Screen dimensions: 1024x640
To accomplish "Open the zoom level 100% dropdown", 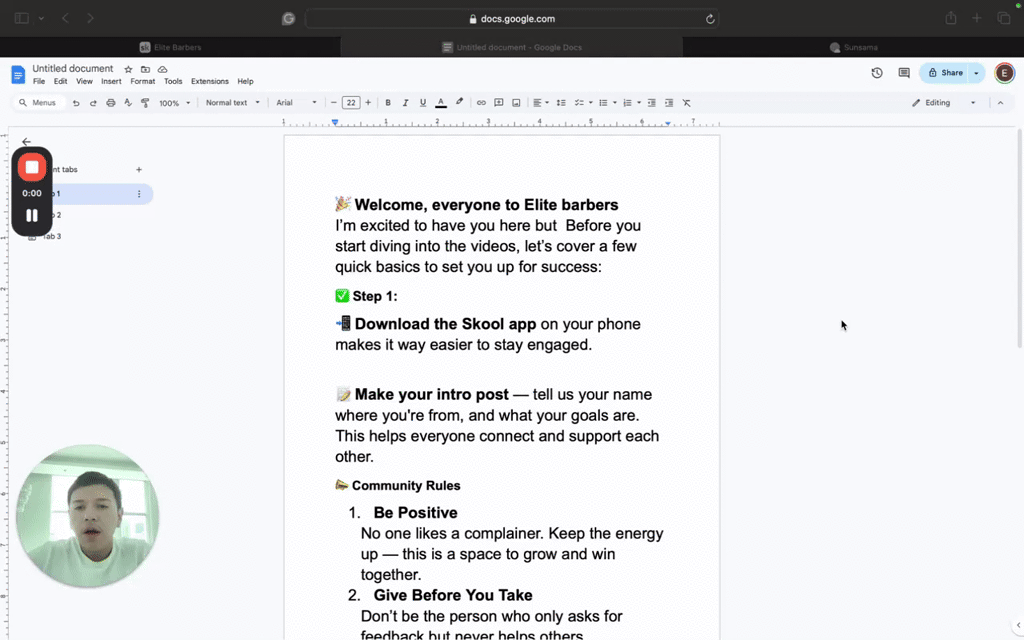I will [x=174, y=103].
